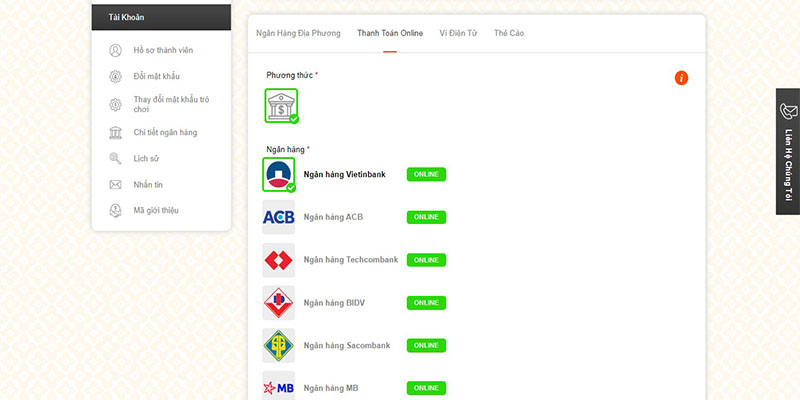Click the mail icon on Liên Hệ Chúng Tôi tab

[788, 111]
